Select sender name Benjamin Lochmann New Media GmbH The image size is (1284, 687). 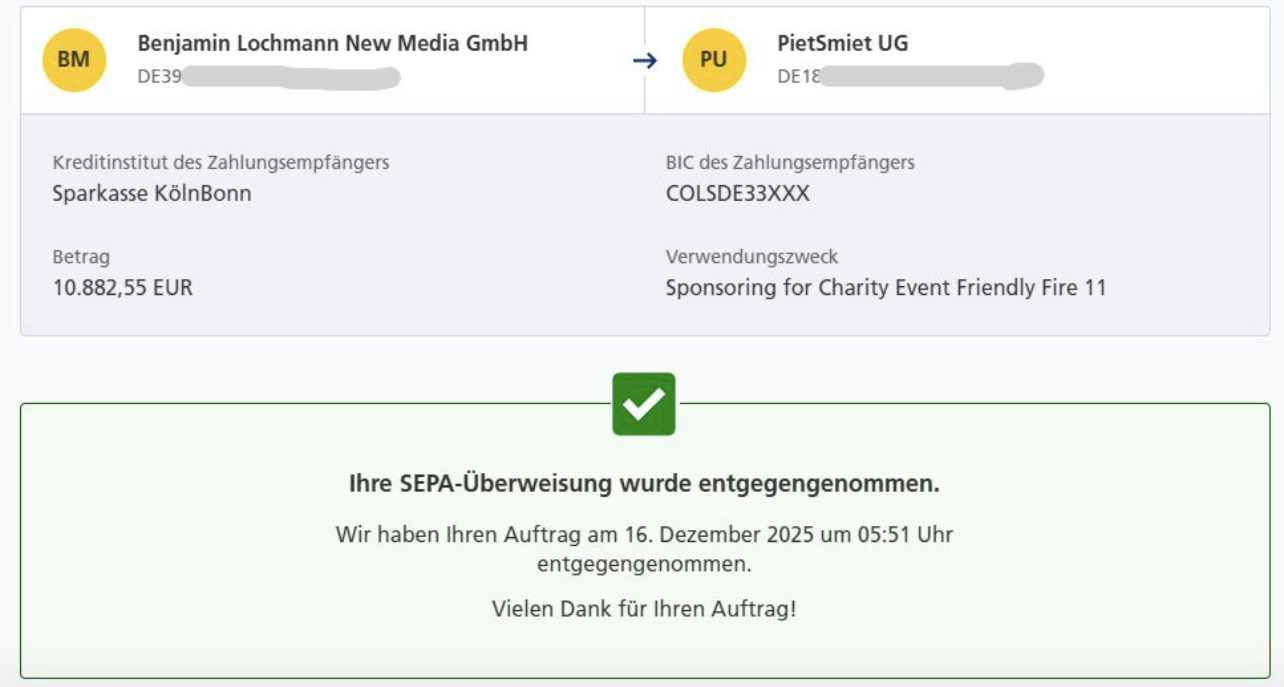(x=332, y=44)
